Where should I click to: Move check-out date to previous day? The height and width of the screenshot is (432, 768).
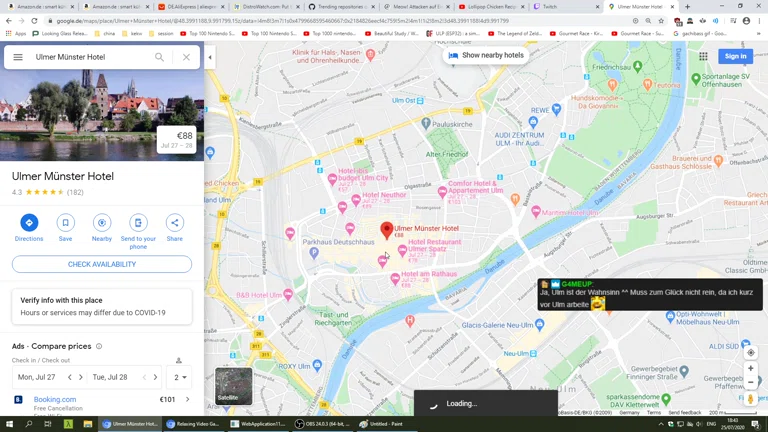pos(144,377)
